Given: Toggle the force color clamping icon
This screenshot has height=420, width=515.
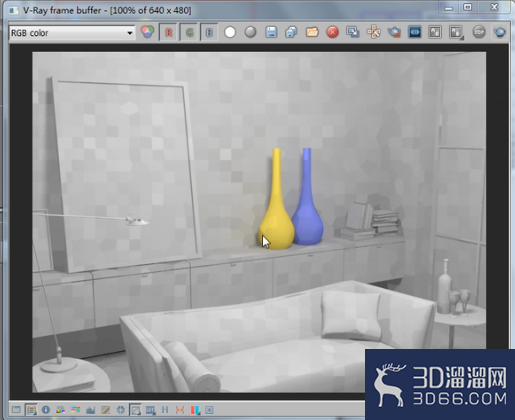Looking at the screenshot, I should pos(31,410).
